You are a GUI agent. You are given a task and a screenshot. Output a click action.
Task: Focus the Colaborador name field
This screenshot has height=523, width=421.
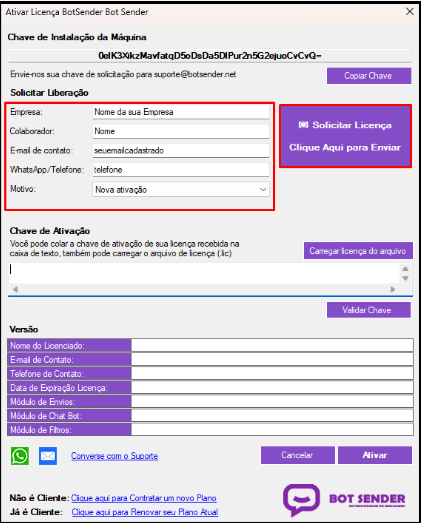181,131
